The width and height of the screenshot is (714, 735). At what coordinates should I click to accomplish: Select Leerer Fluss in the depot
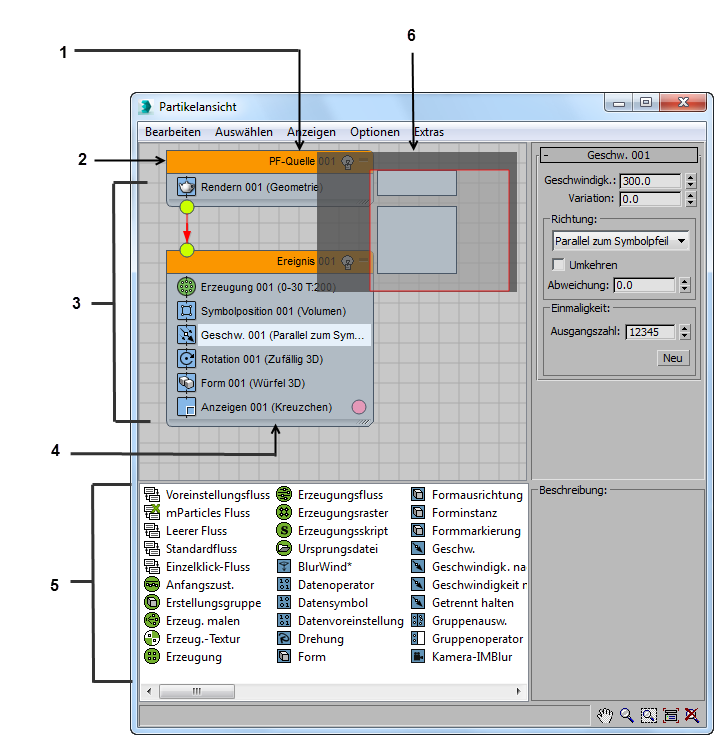coord(186,531)
